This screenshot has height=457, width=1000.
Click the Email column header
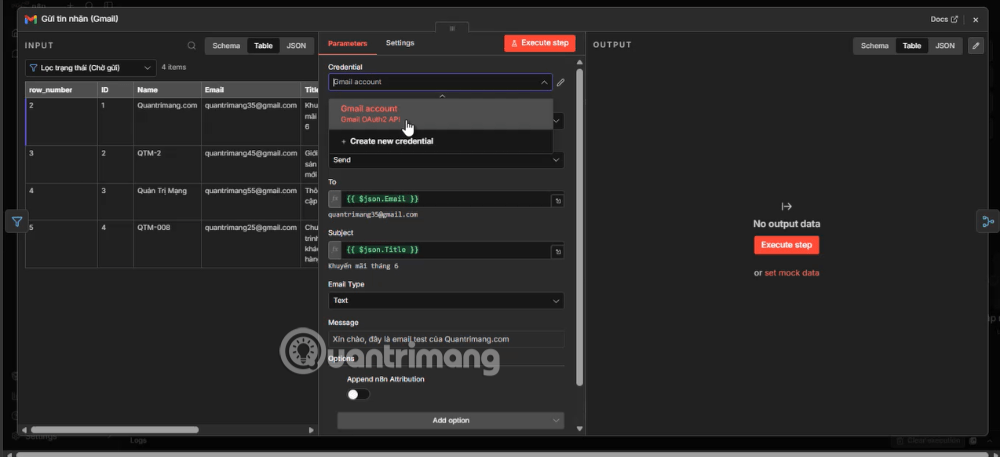coord(251,90)
